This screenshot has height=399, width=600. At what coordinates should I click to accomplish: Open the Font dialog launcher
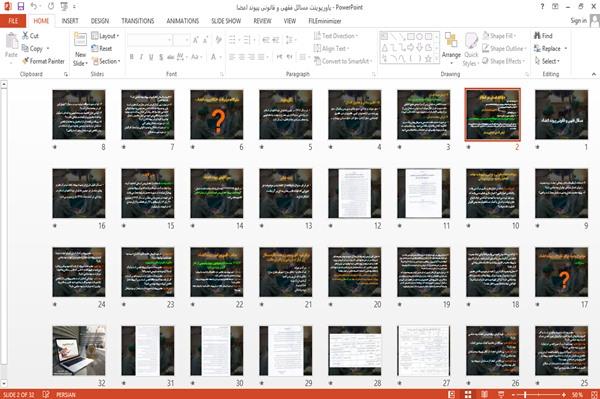[x=222, y=74]
